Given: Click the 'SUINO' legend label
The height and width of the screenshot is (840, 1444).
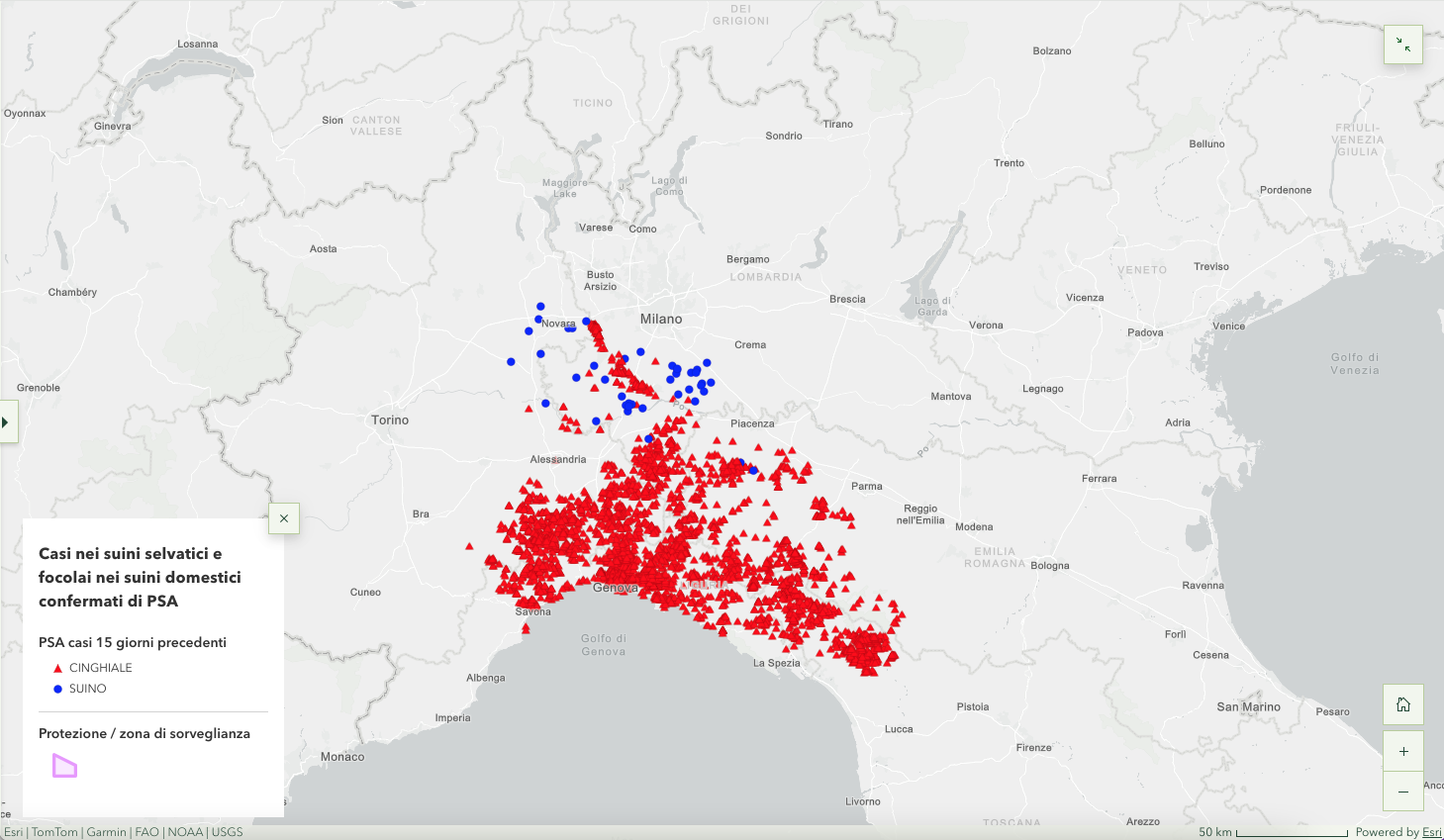Looking at the screenshot, I should click(x=88, y=689).
